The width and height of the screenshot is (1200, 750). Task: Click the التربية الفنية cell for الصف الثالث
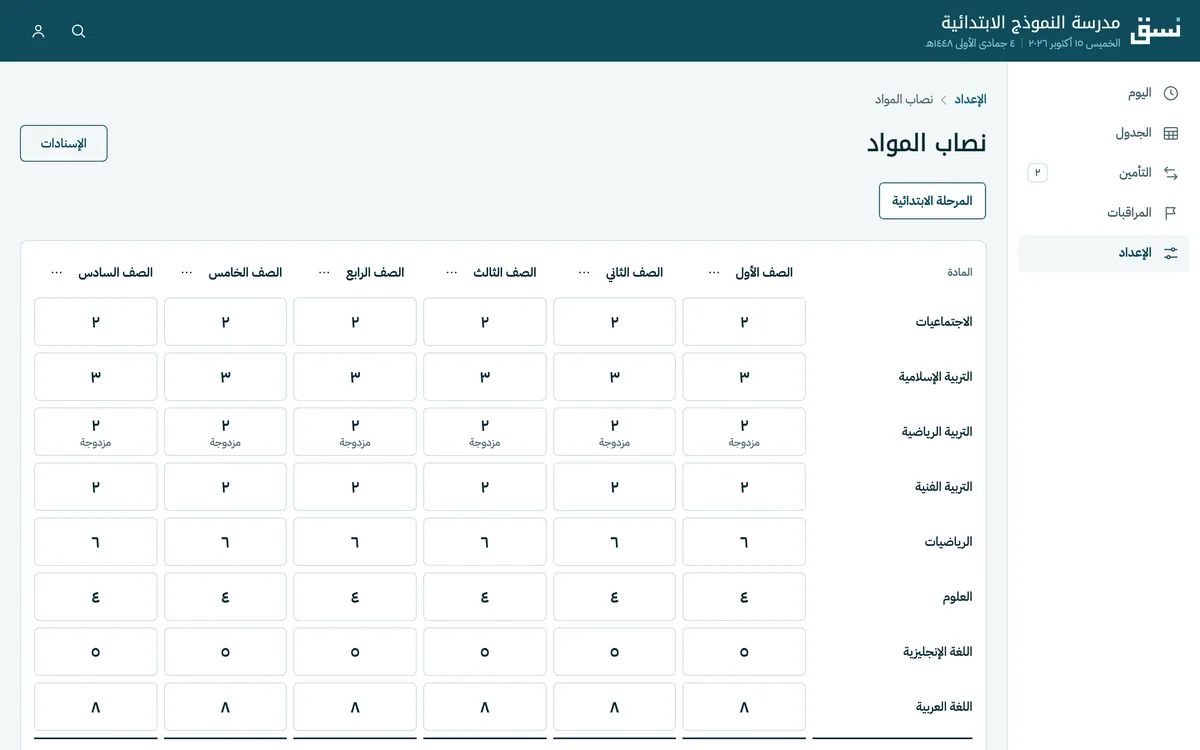click(x=485, y=487)
